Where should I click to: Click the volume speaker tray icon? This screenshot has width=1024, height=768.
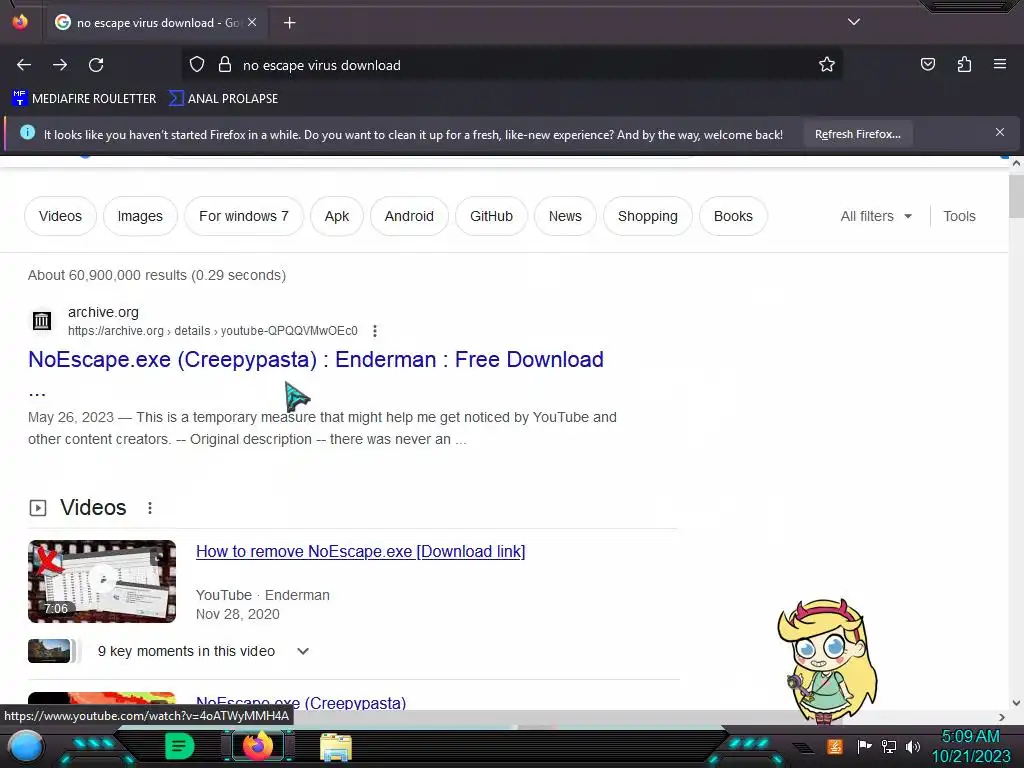pyautogui.click(x=912, y=746)
